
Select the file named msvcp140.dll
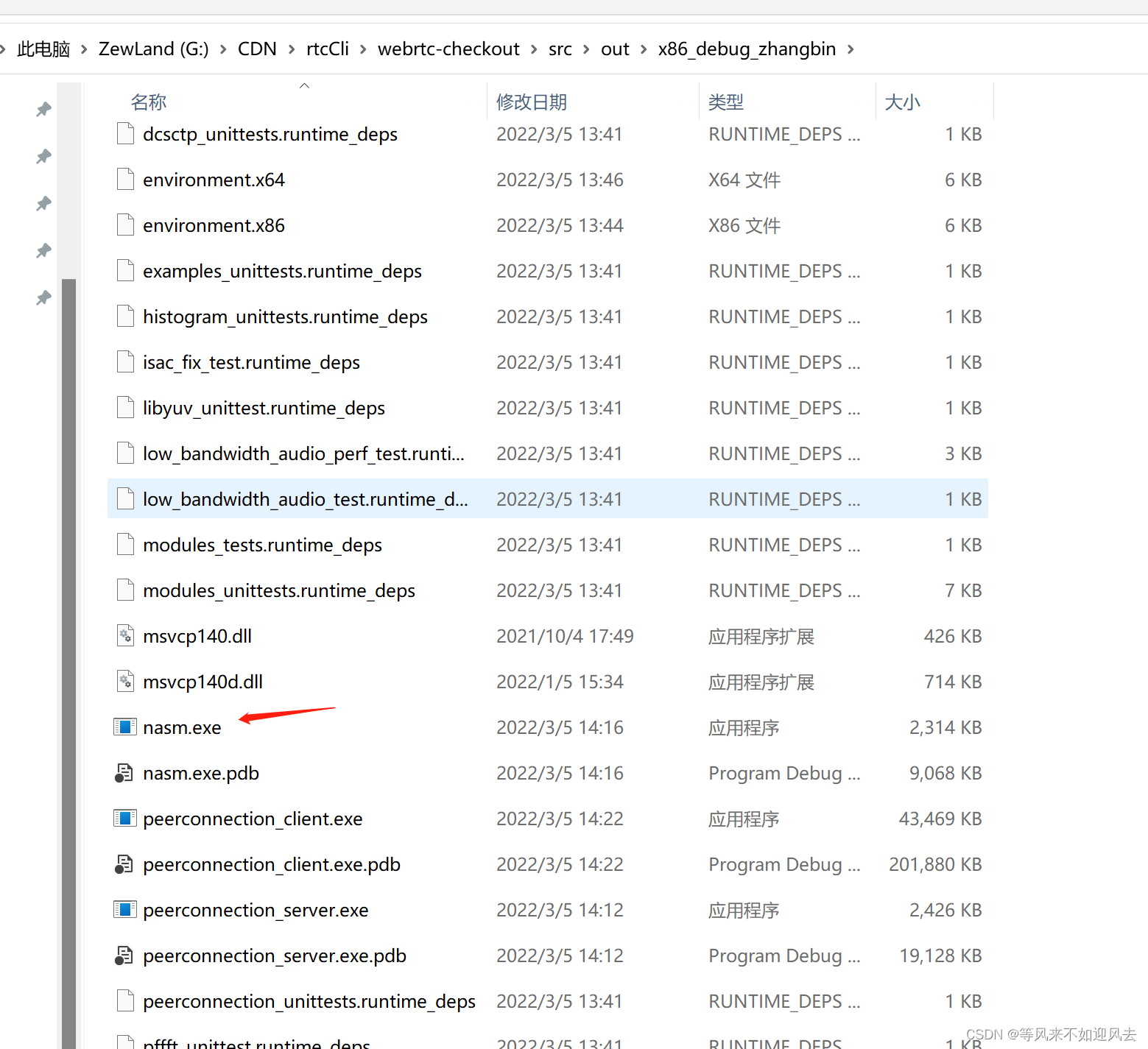pos(197,636)
